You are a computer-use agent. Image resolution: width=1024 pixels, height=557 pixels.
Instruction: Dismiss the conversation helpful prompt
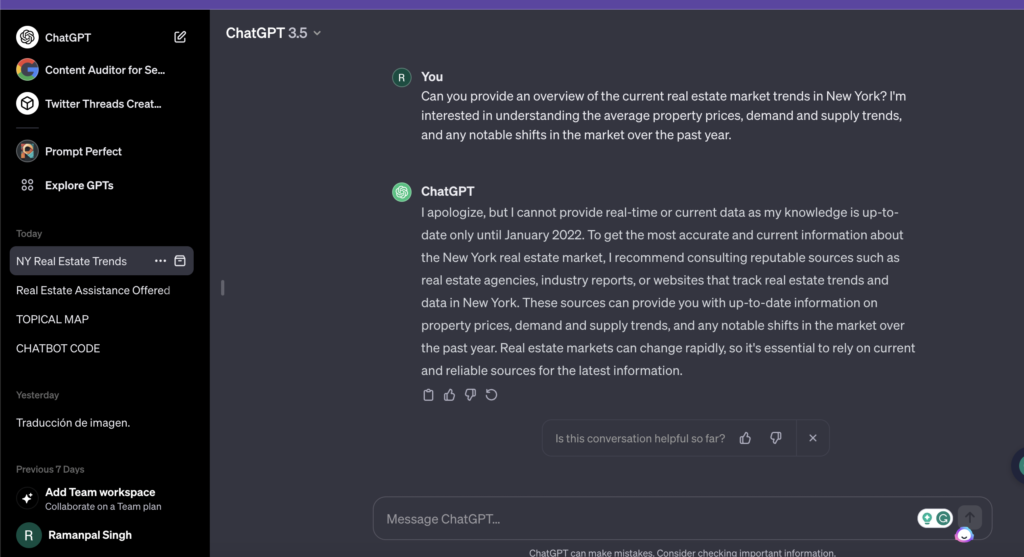click(813, 438)
